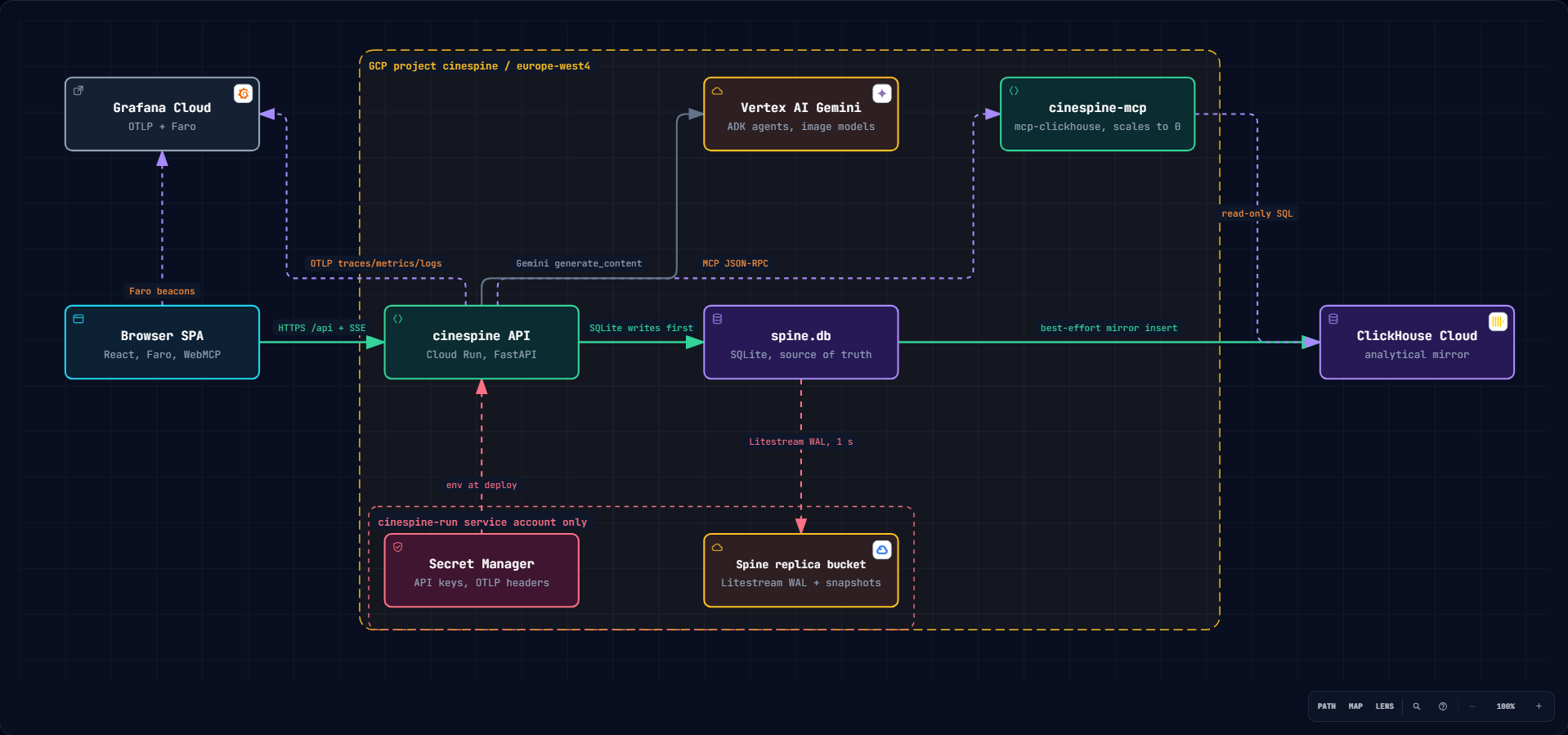Select the cinespine API node
Screen dimensions: 1568x735
coord(482,343)
